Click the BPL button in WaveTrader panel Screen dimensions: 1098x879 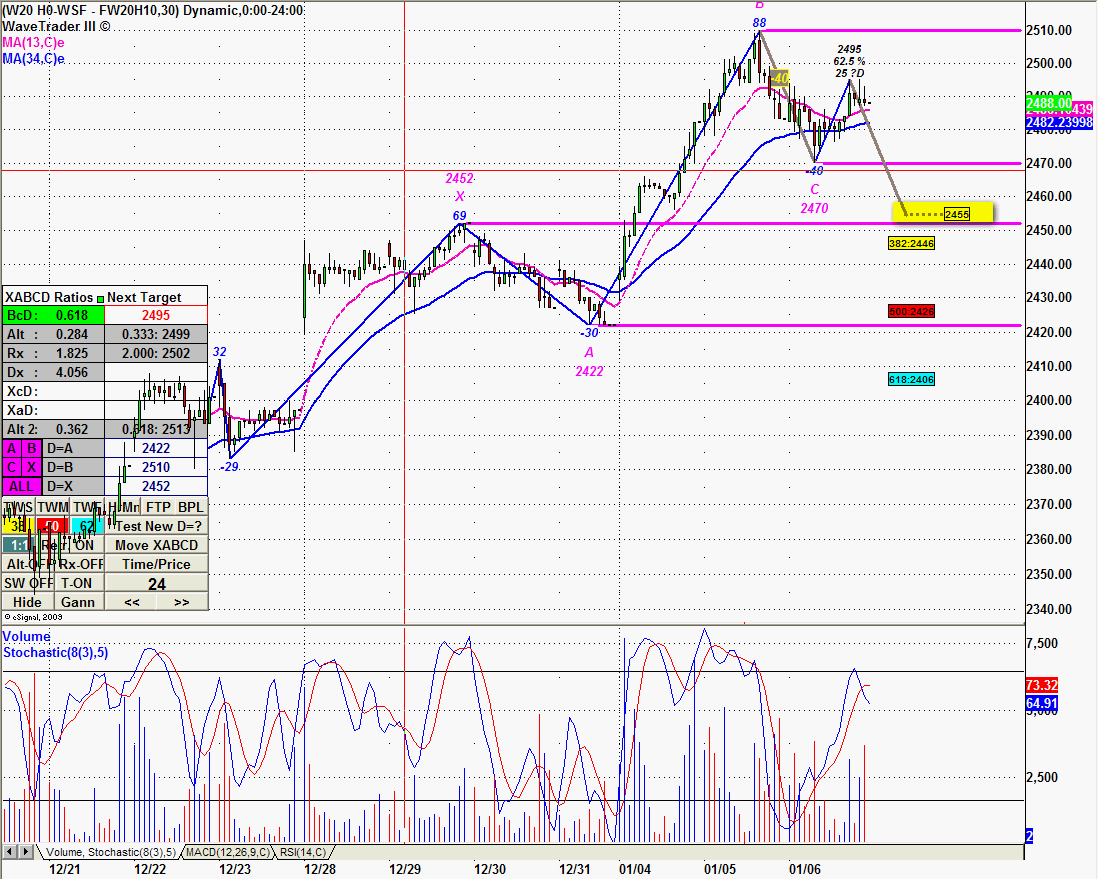coord(190,507)
